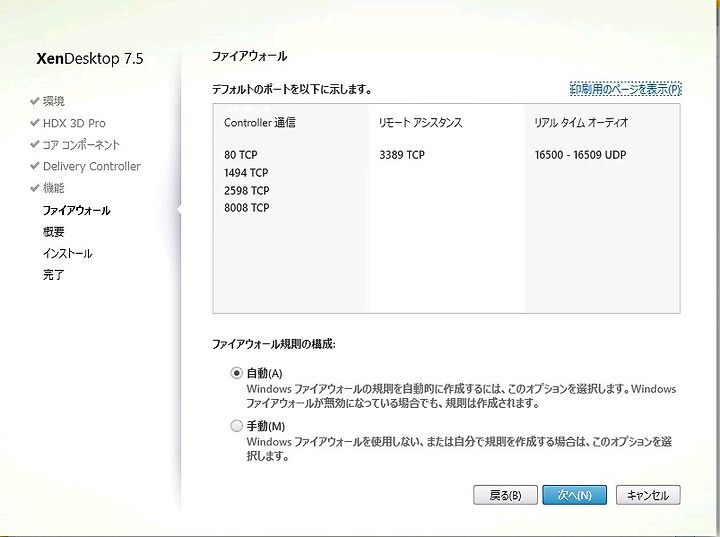Image resolution: width=720 pixels, height=537 pixels.
Task: Click the Delivery Controller step
Action: (x=91, y=166)
